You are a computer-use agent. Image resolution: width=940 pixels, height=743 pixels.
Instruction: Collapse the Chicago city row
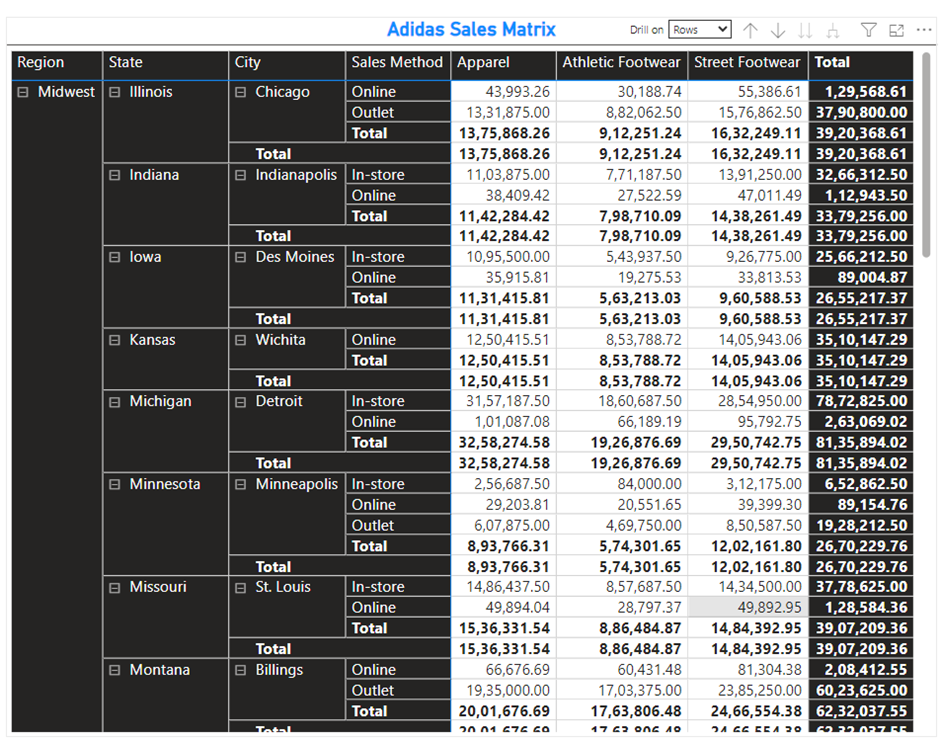[240, 92]
